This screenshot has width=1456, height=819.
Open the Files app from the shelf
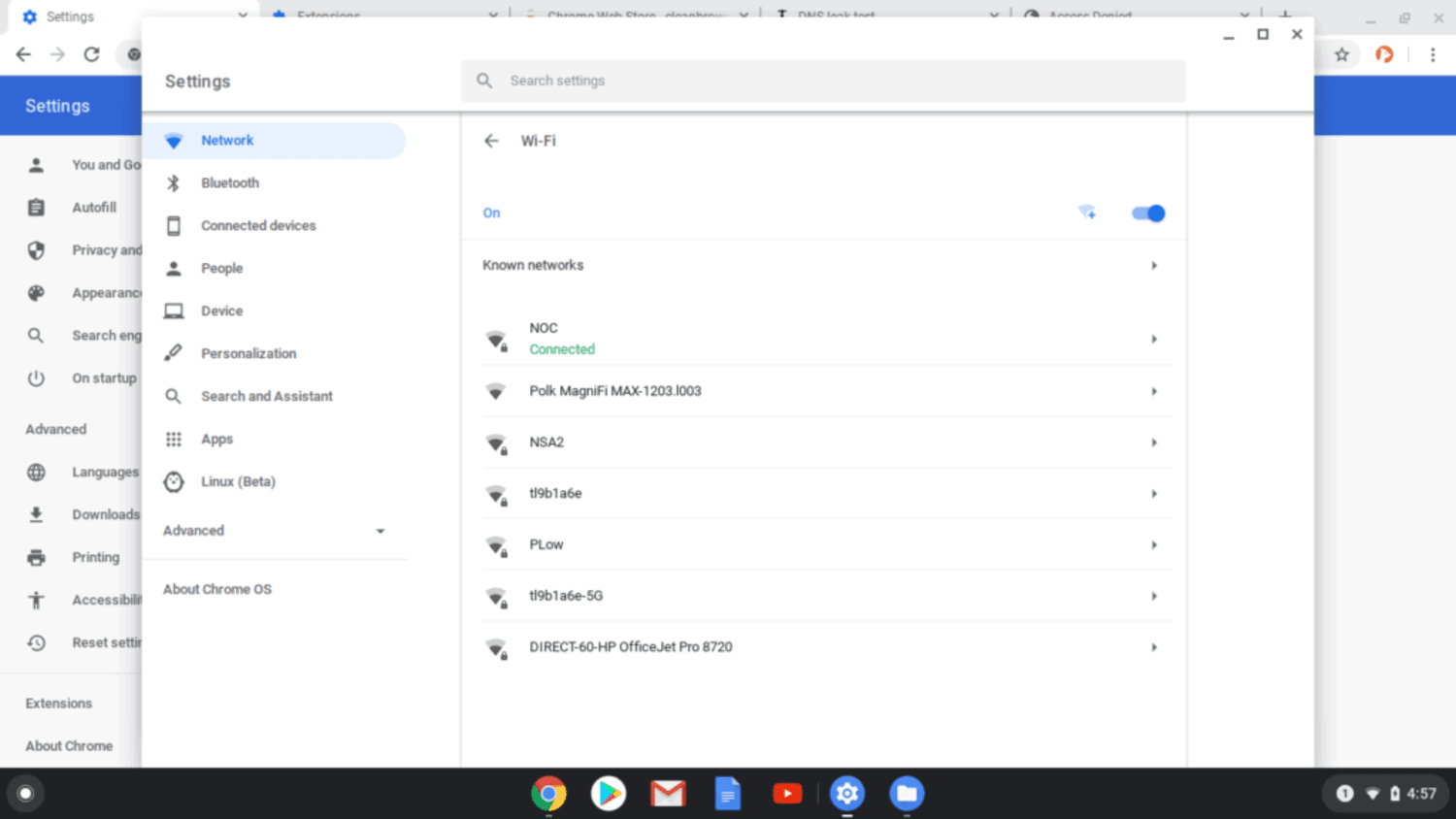907,794
